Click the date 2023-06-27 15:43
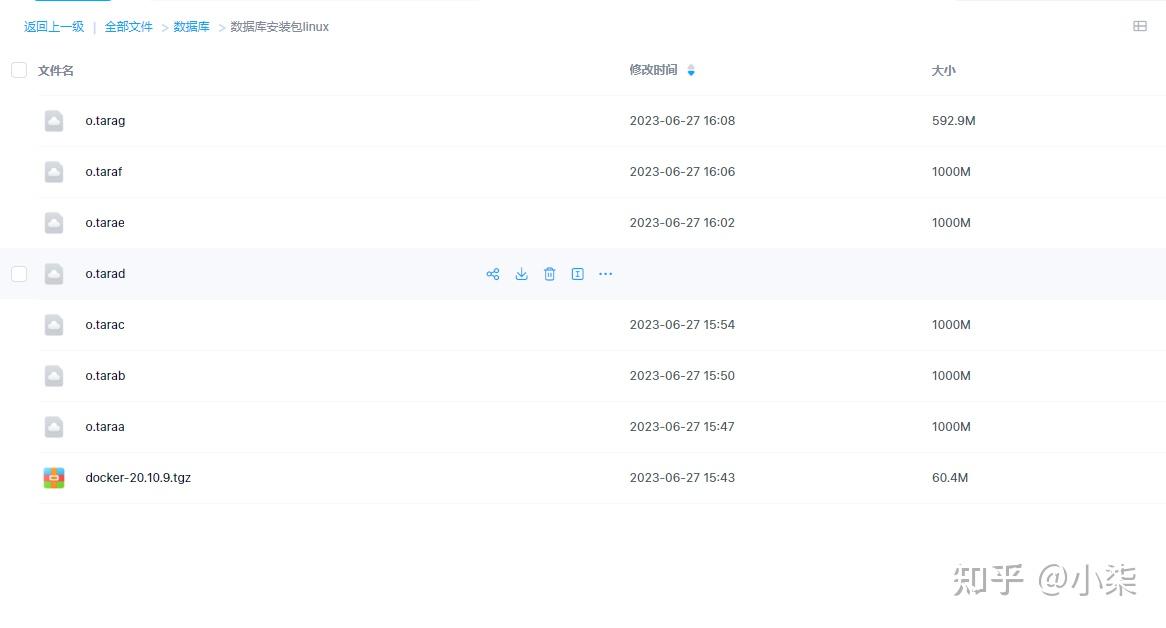Screen dimensions: 1166x628 682,478
